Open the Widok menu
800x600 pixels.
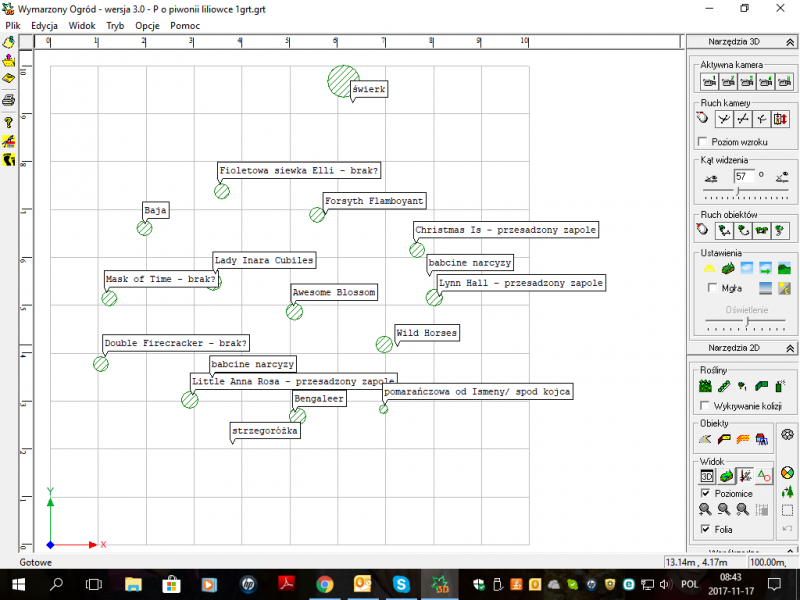(x=82, y=24)
